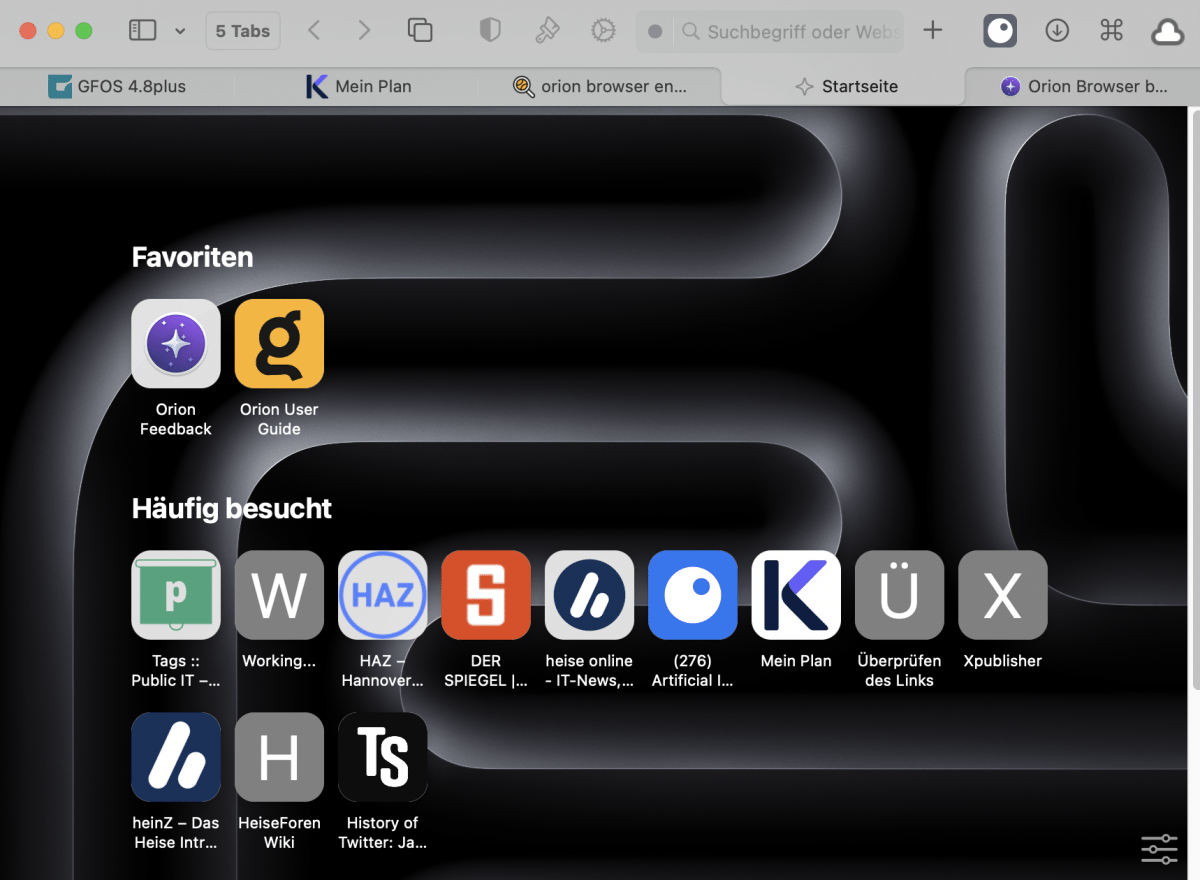Click the page's vertical scrollbar

(x=1194, y=400)
